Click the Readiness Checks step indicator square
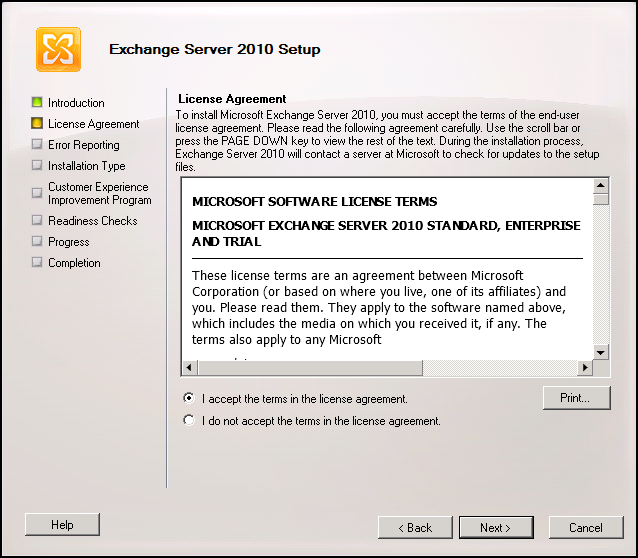 click(37, 220)
